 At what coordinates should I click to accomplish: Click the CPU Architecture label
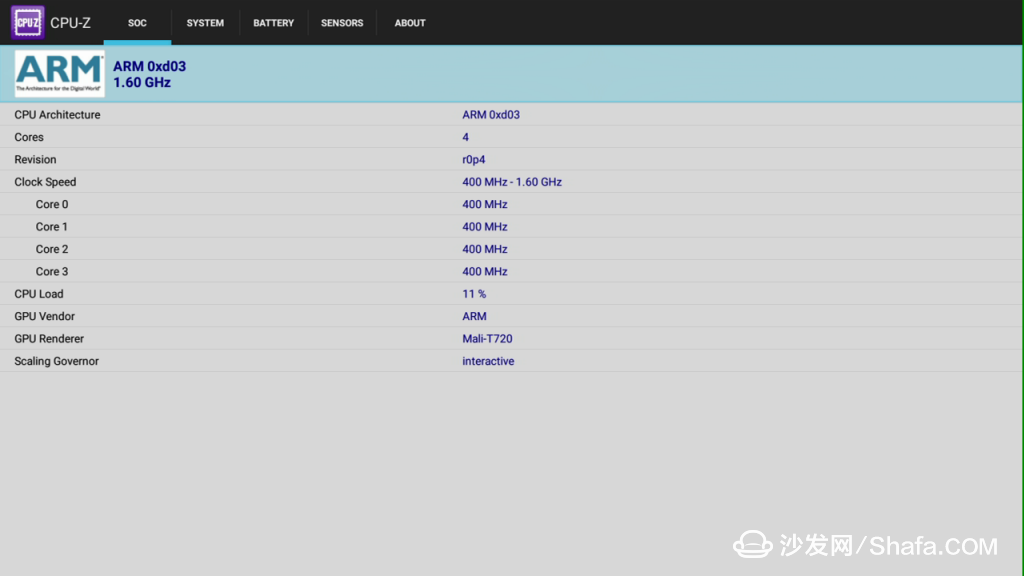coord(57,115)
